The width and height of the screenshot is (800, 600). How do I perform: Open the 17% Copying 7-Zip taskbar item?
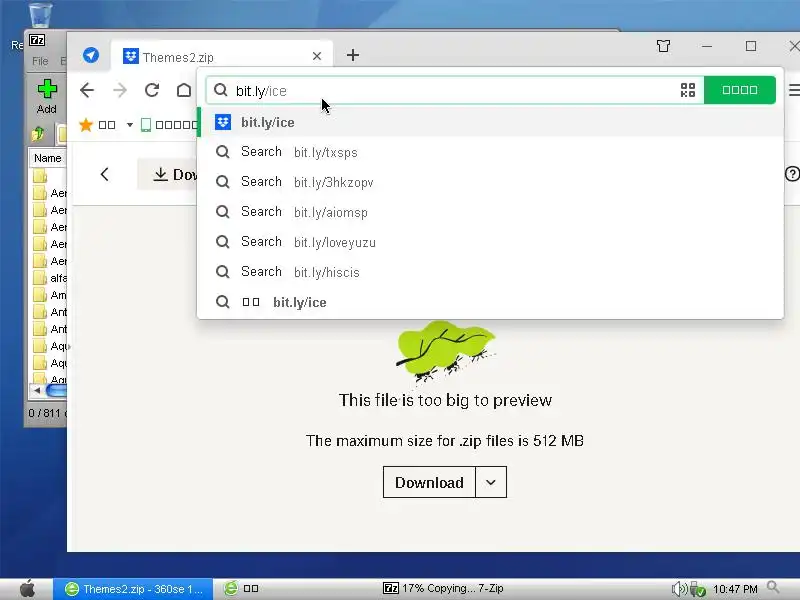pos(443,589)
